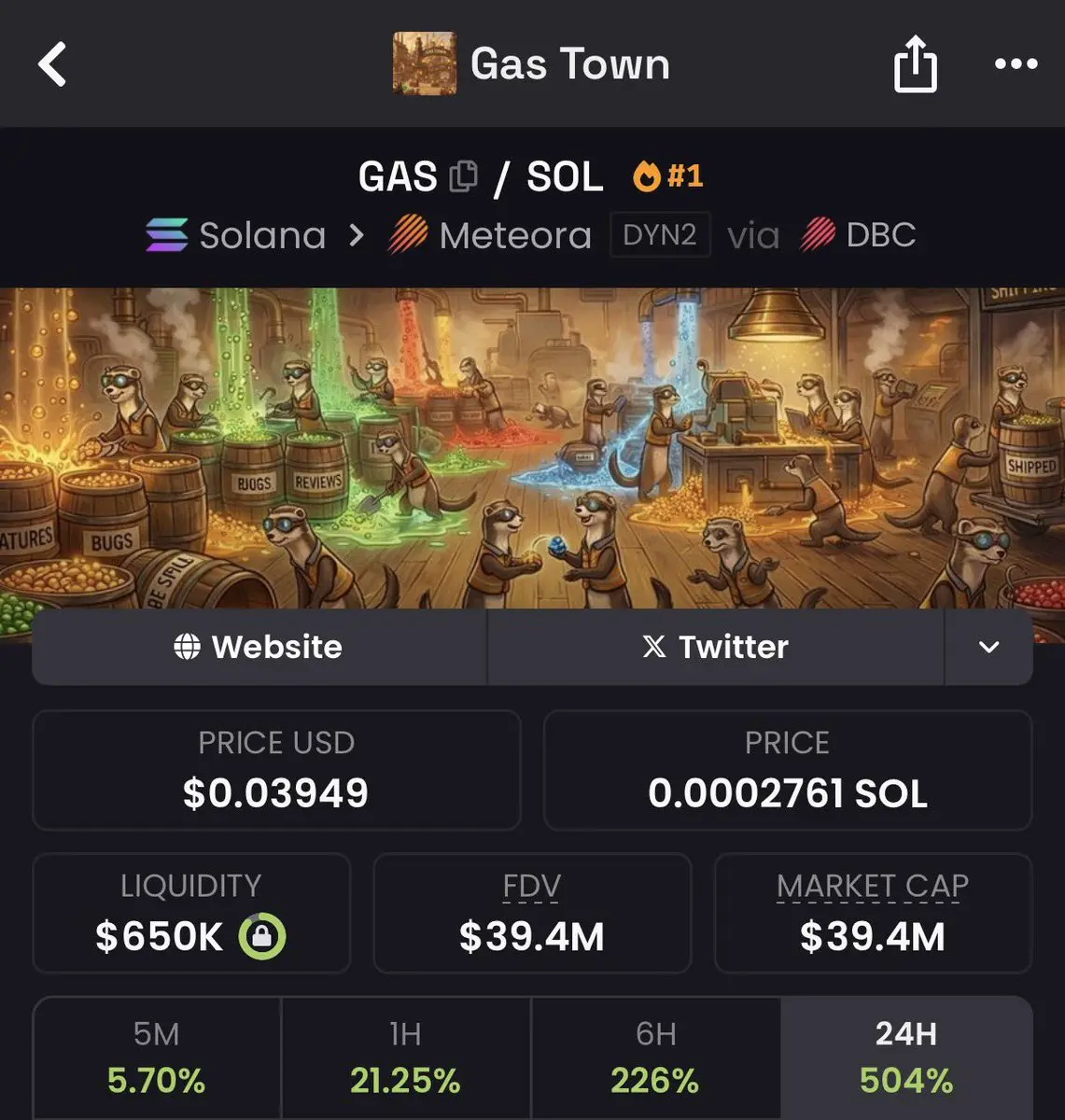Screen dimensions: 1065x1120
Task: Tap the DBC launchpad logo
Action: click(x=818, y=235)
